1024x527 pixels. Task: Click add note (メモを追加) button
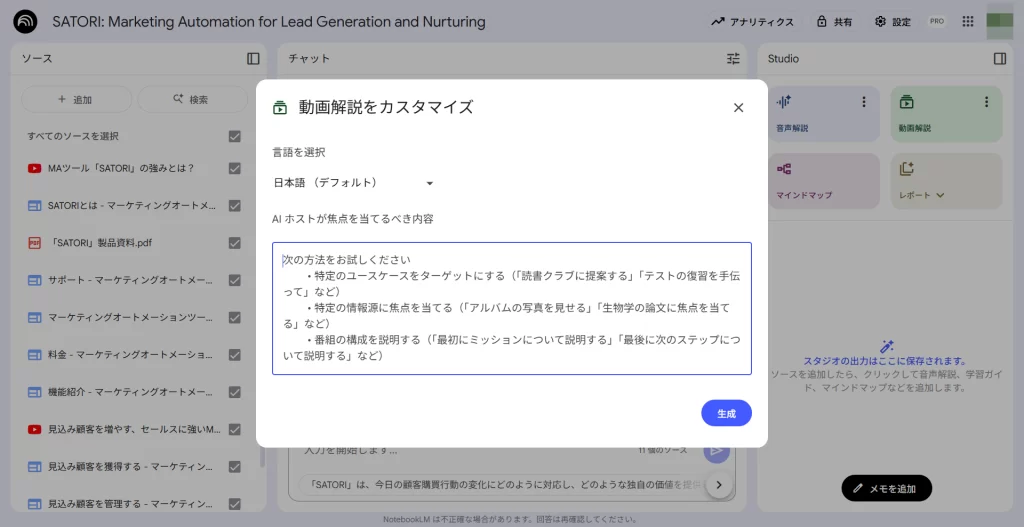pos(886,488)
